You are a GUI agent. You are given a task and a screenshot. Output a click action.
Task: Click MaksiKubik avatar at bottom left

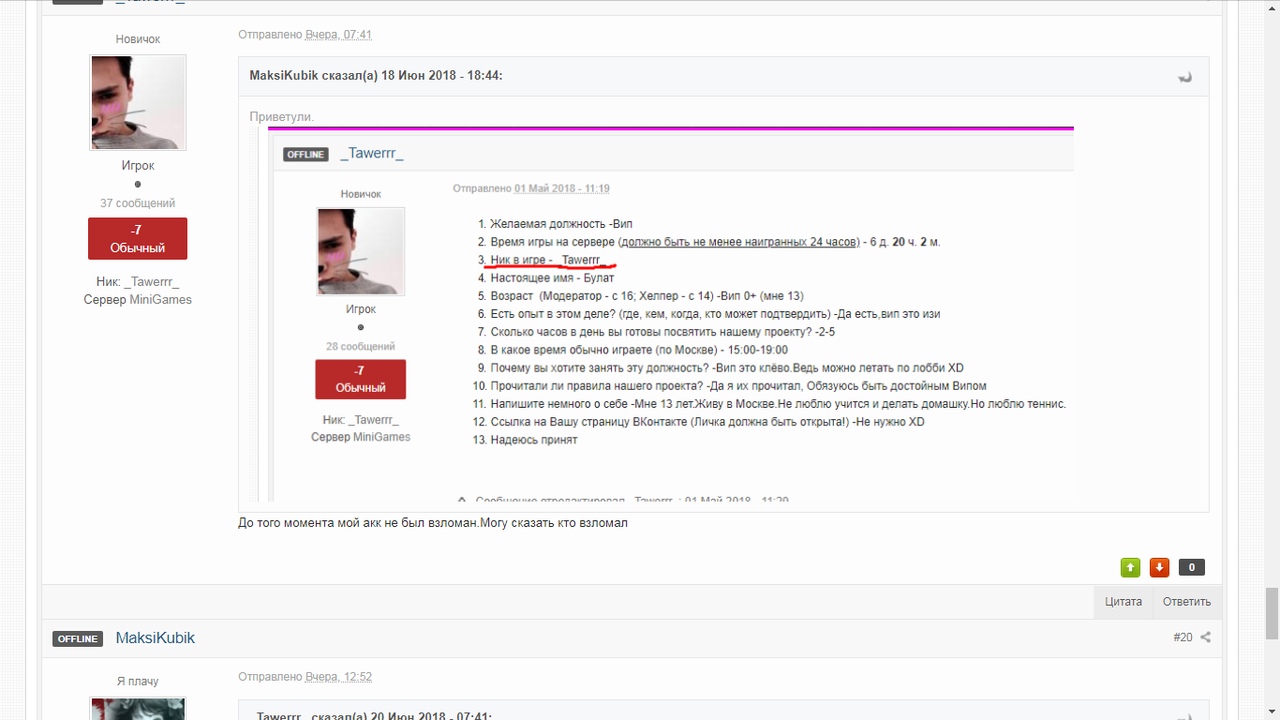tap(138, 709)
